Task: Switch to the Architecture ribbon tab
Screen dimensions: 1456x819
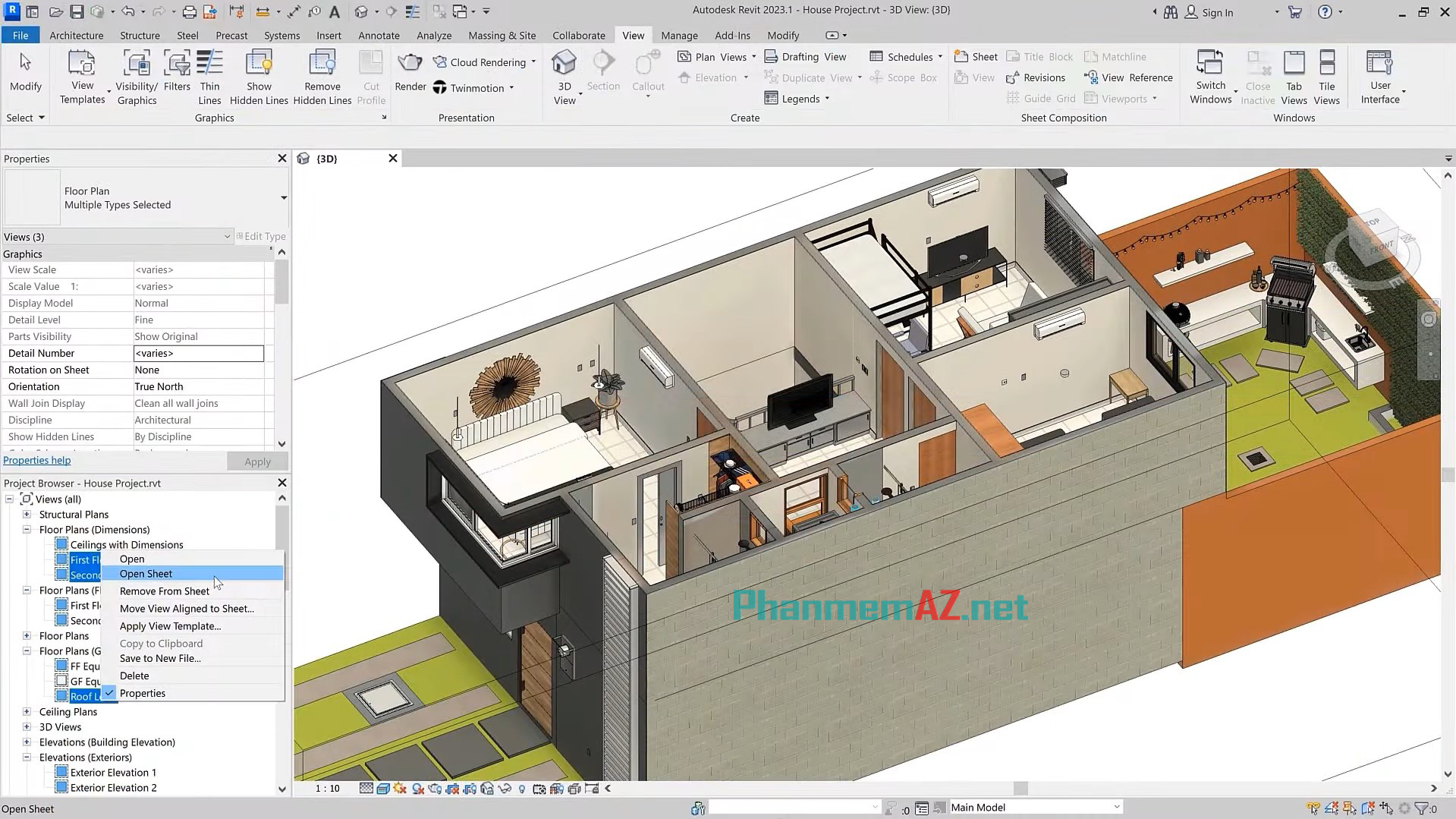Action: [x=76, y=35]
